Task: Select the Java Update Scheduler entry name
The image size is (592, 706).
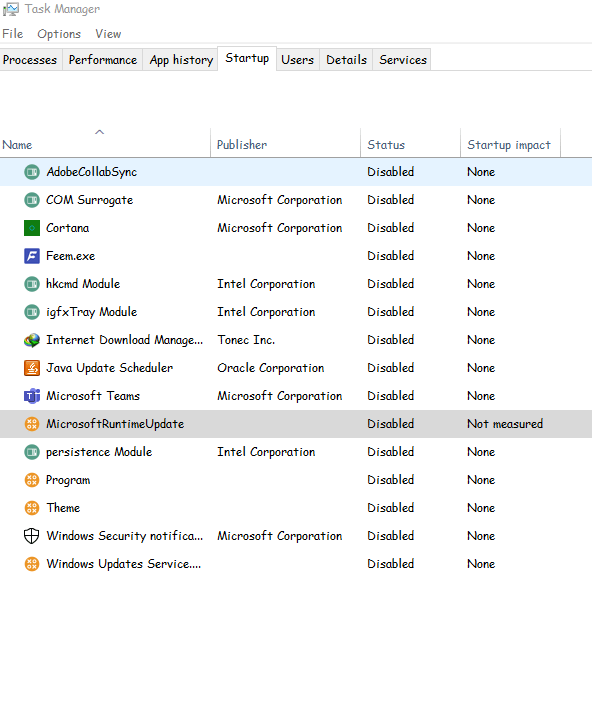Action: point(109,368)
